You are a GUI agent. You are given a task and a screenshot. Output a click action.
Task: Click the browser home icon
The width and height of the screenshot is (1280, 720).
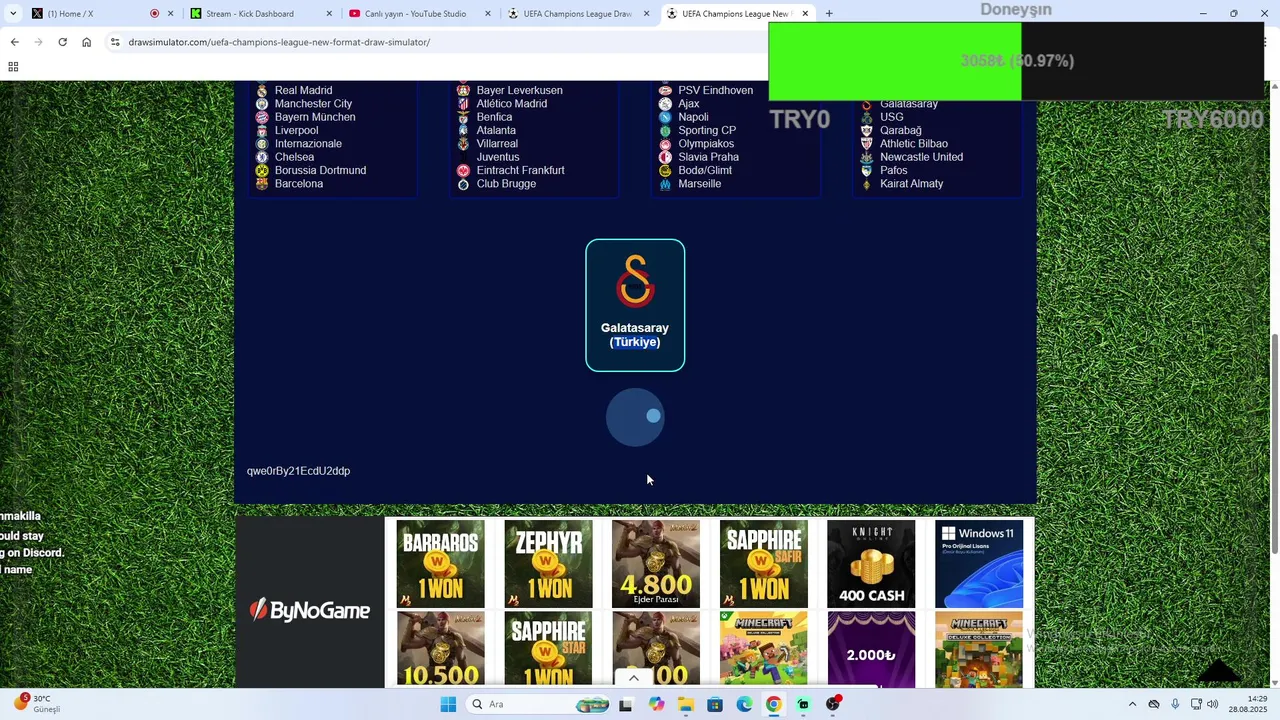(x=87, y=42)
